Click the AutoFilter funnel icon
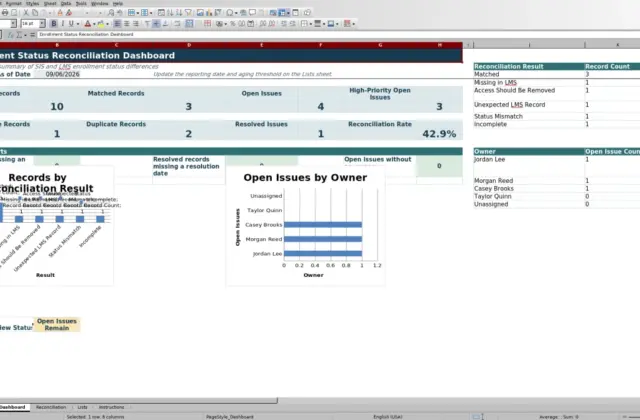The width and height of the screenshot is (640, 420). (188, 13)
